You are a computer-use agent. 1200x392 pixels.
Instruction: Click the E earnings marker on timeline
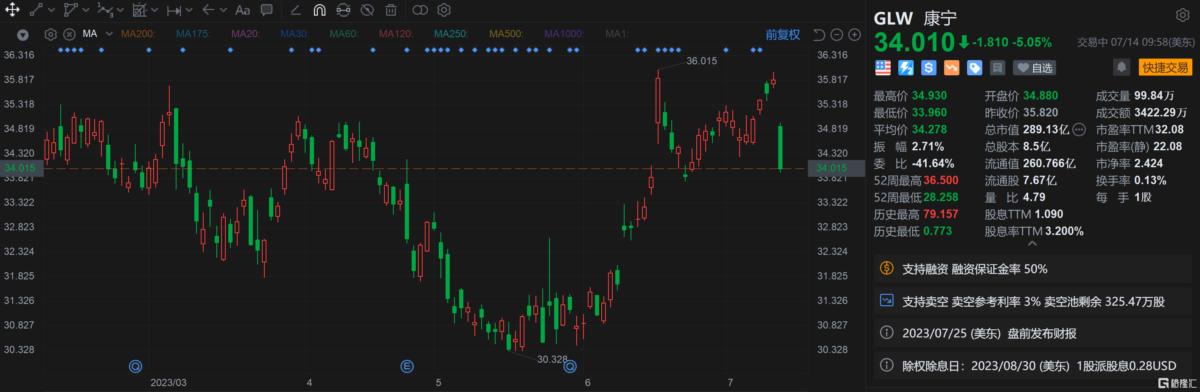pyautogui.click(x=407, y=366)
